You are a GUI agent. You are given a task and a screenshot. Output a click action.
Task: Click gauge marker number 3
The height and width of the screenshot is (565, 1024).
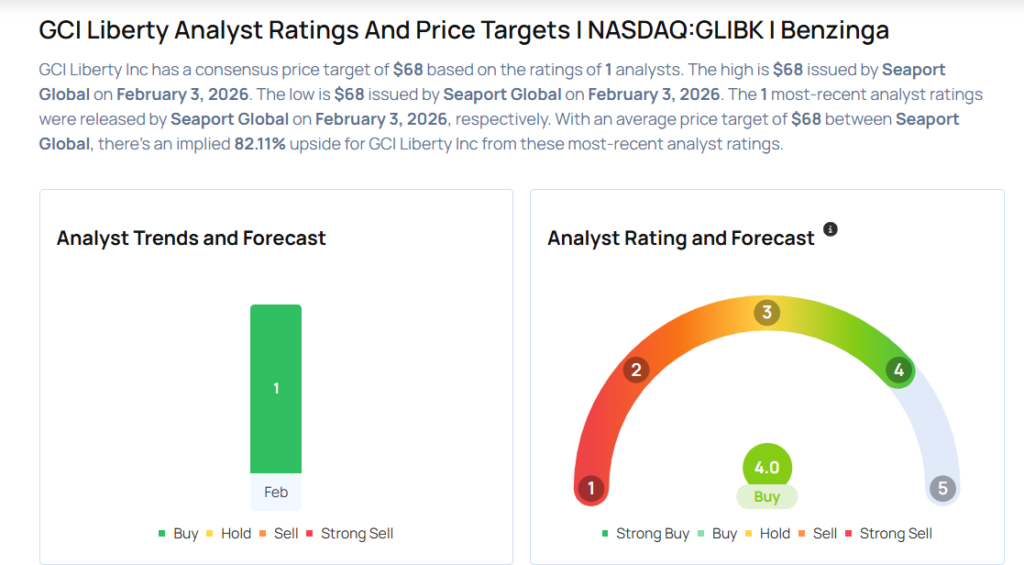click(767, 312)
